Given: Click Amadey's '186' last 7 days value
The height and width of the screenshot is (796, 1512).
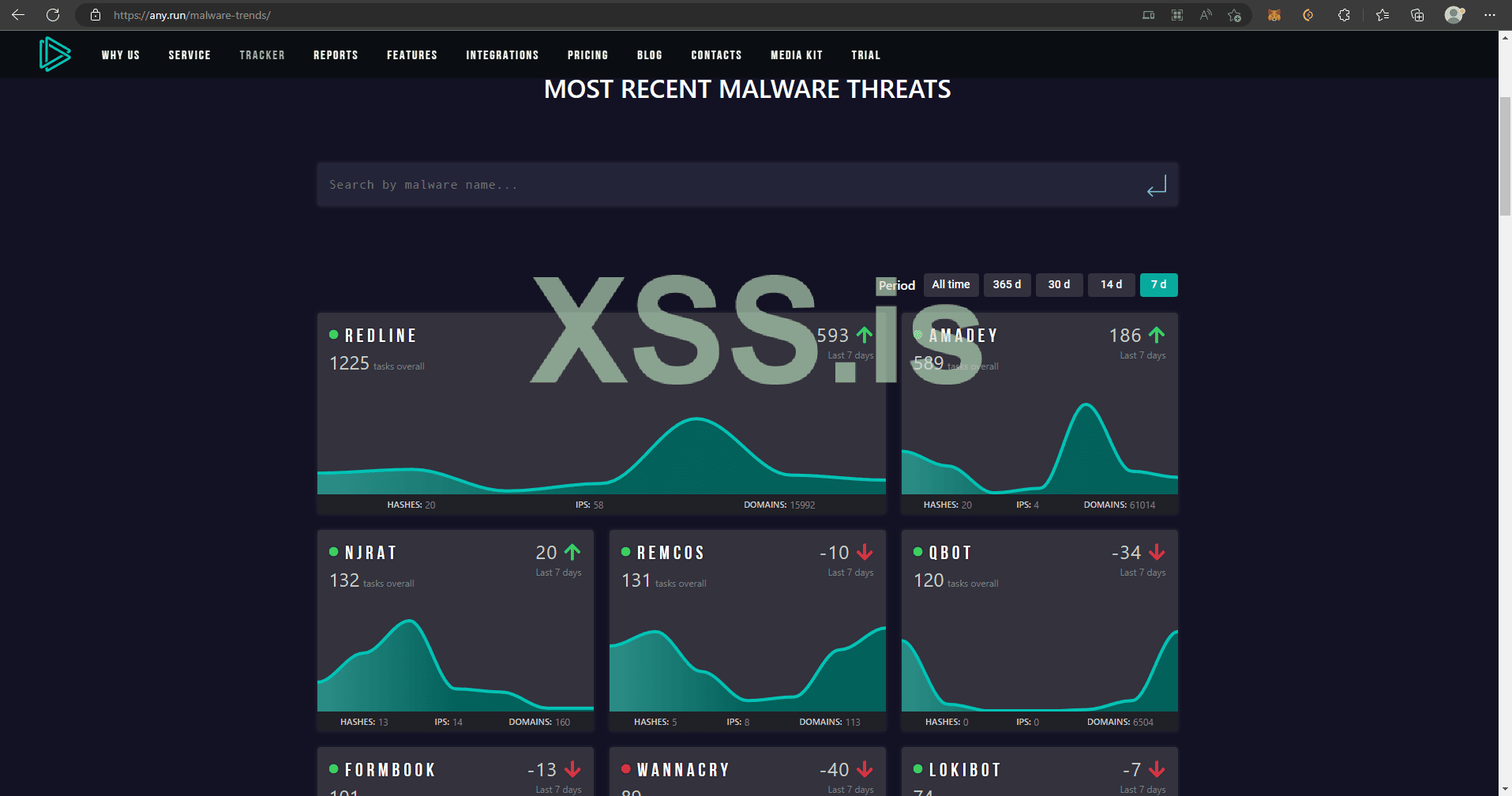Looking at the screenshot, I should [x=1125, y=336].
